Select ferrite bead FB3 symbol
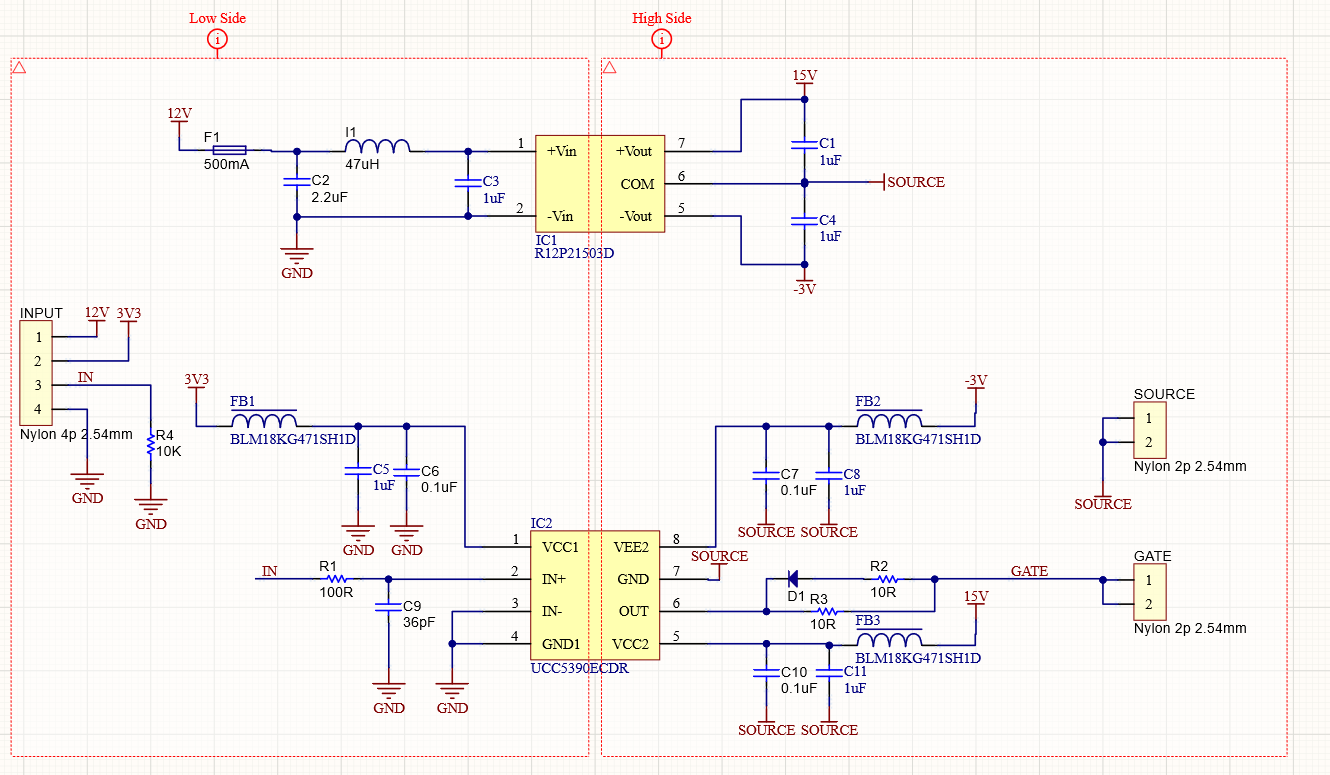This screenshot has width=1330, height=775. click(x=889, y=637)
